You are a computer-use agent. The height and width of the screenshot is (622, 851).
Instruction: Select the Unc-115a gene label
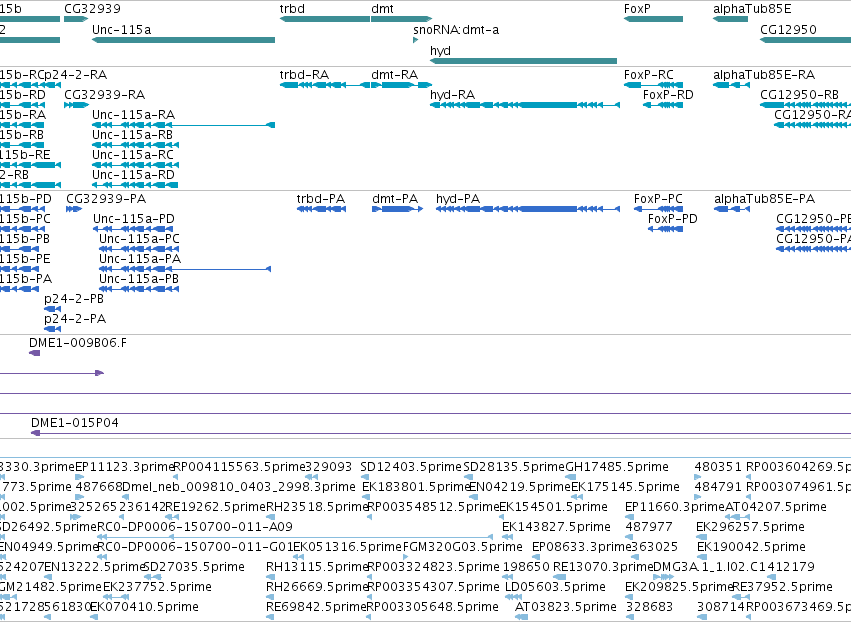click(x=122, y=29)
